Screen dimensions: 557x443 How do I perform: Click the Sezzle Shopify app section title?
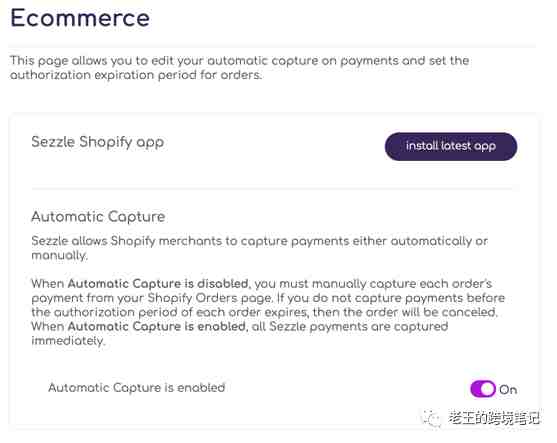click(98, 142)
